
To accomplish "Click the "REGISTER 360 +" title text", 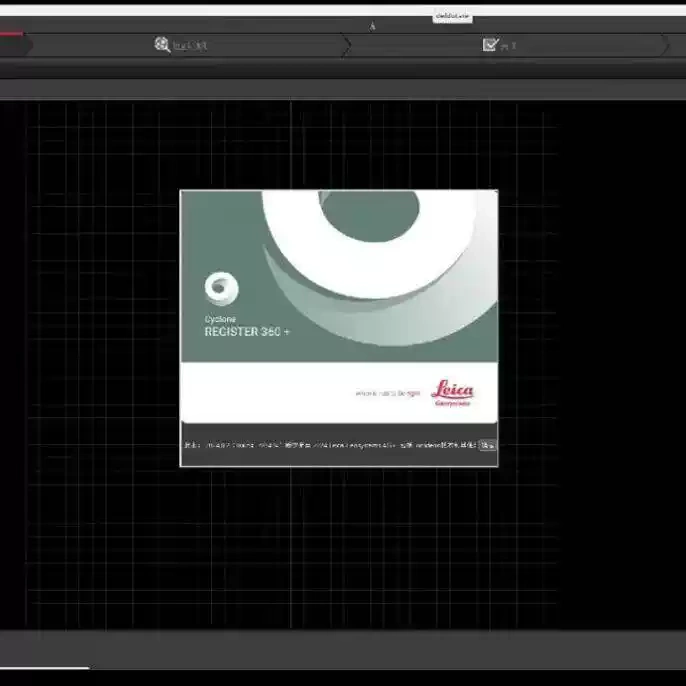I will coord(247,332).
